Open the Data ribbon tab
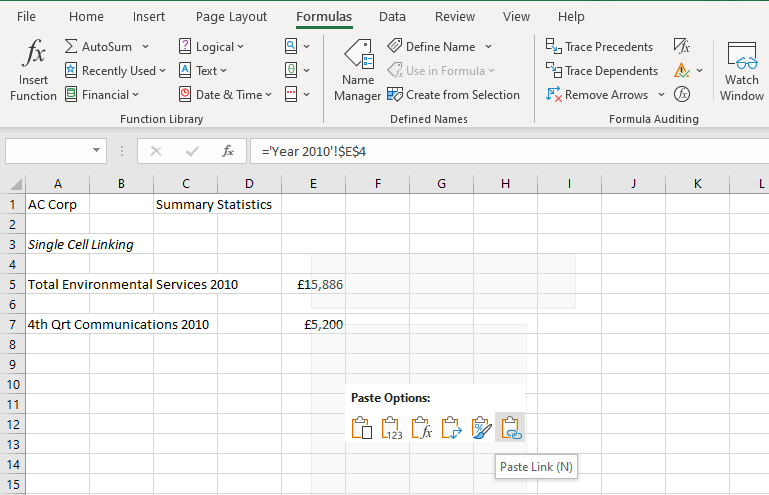Viewport: 769px width, 495px height. (x=392, y=16)
